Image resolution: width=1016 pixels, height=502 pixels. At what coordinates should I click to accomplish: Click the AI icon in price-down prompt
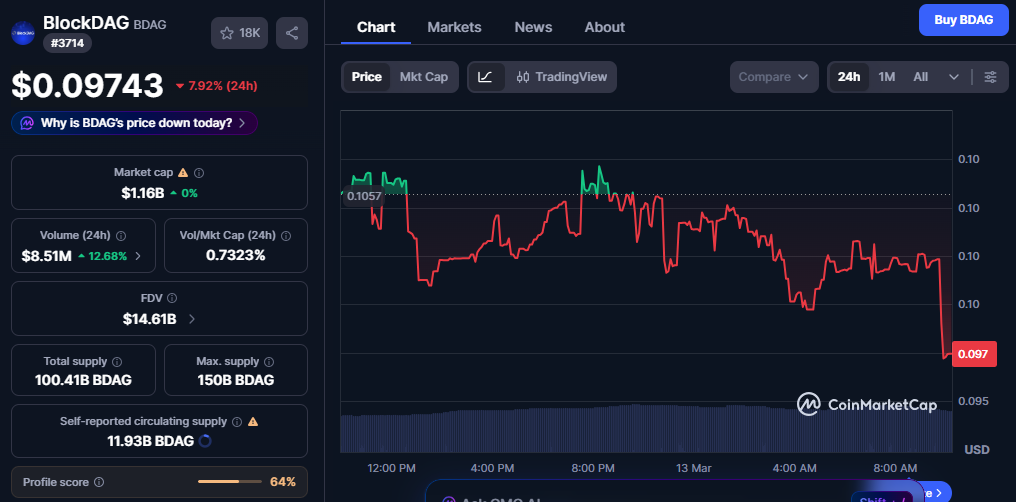click(27, 123)
